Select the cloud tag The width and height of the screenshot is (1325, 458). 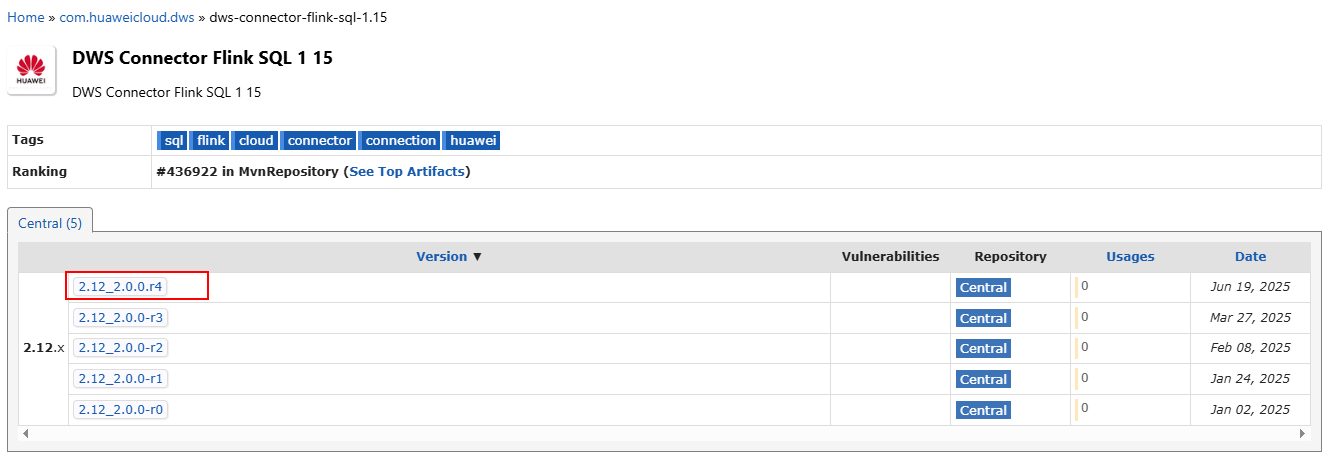[x=256, y=141]
